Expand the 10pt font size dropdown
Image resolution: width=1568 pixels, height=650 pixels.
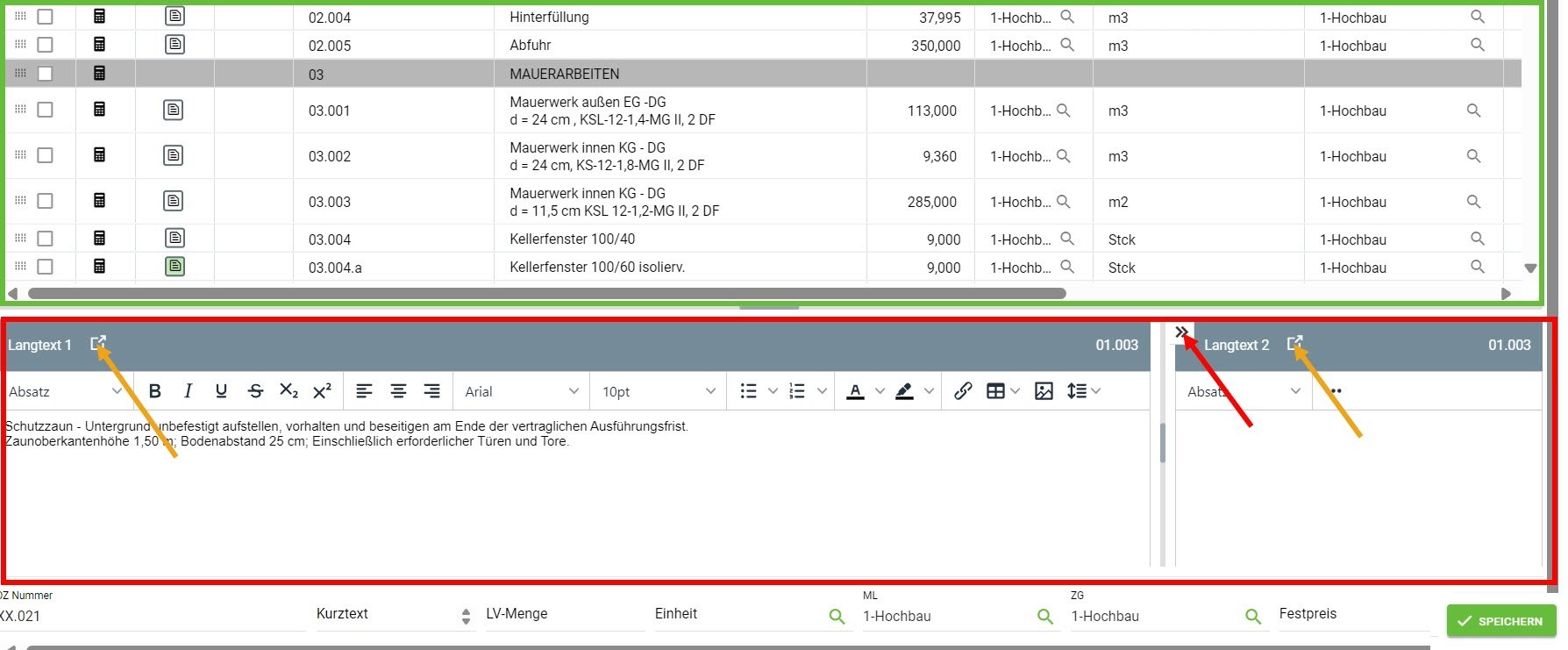[658, 391]
